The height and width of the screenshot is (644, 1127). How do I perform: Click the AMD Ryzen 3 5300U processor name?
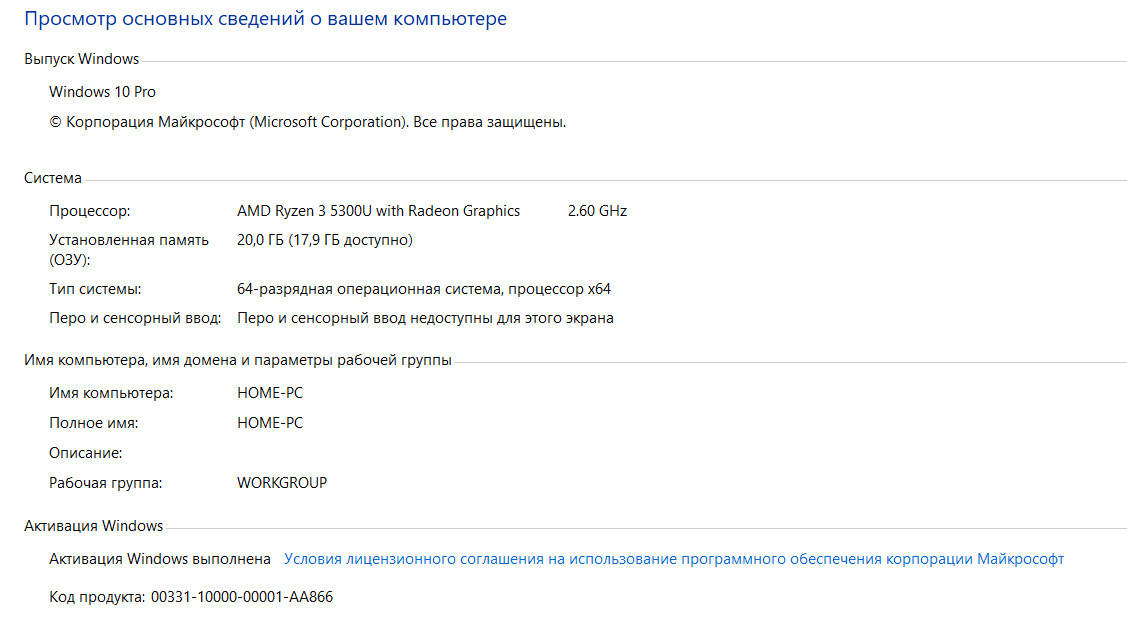378,211
